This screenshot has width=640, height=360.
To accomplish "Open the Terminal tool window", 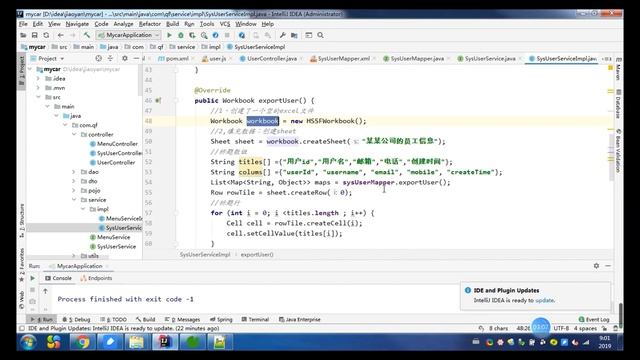I will point(255,320).
